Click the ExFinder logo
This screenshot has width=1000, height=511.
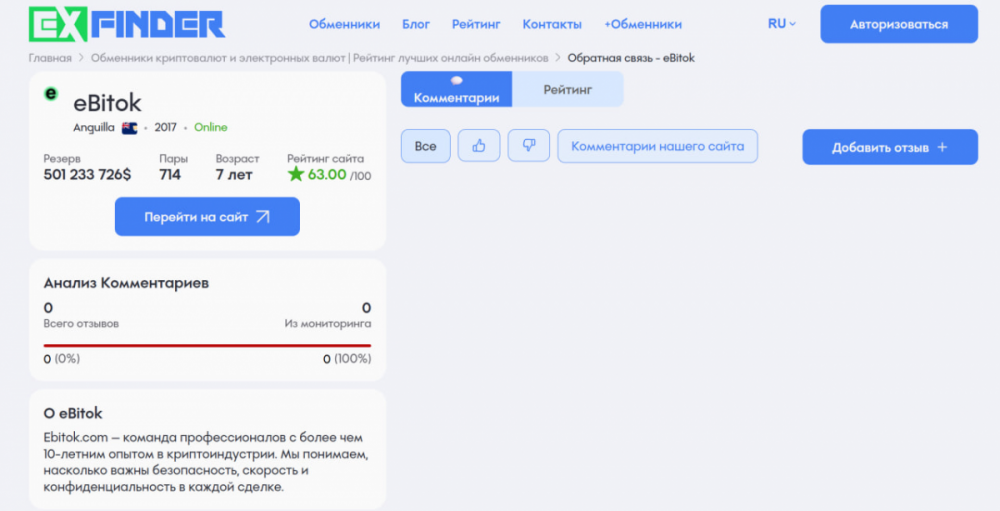(127, 24)
